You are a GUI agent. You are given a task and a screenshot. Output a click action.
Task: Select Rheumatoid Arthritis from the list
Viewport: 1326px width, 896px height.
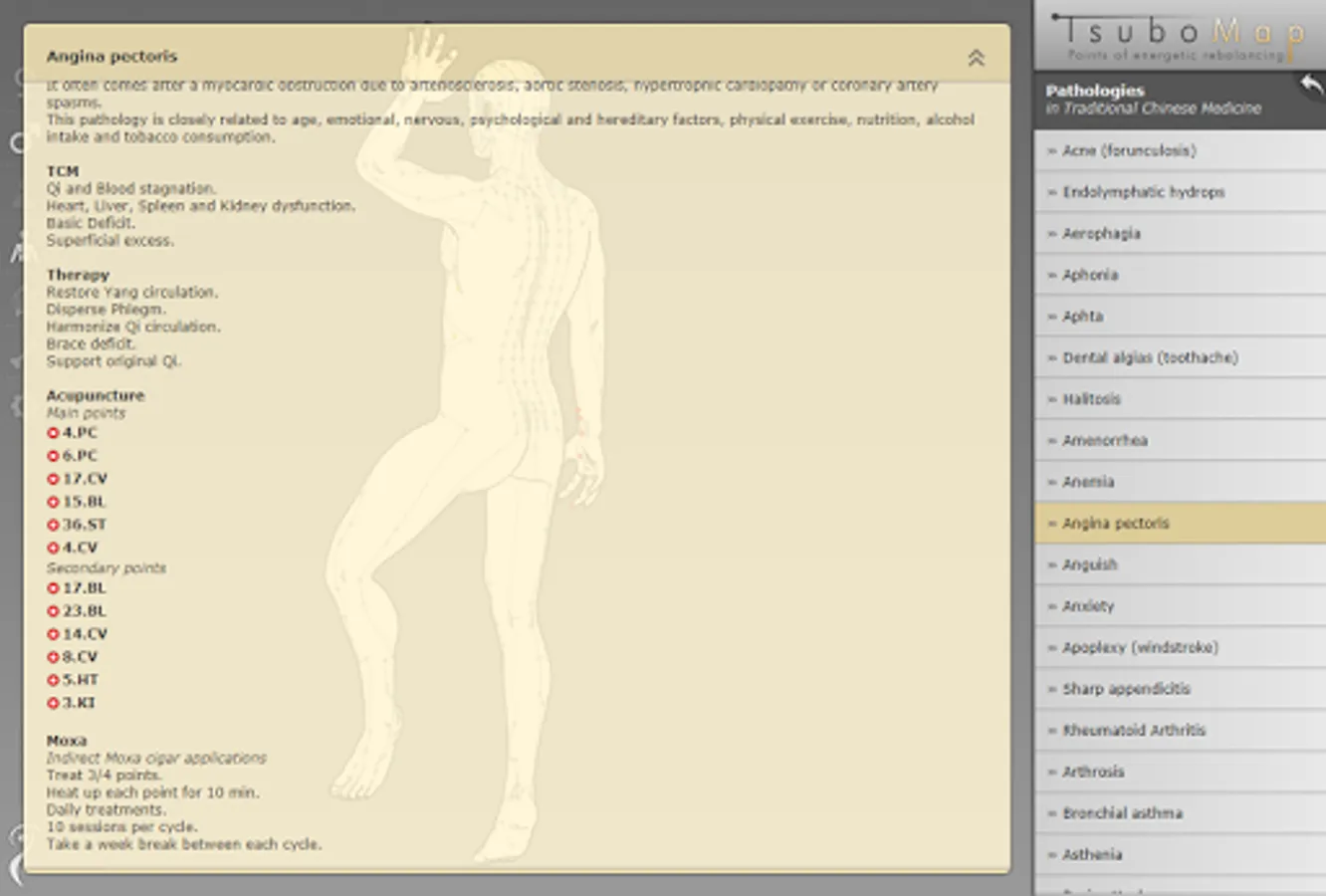click(x=1180, y=730)
